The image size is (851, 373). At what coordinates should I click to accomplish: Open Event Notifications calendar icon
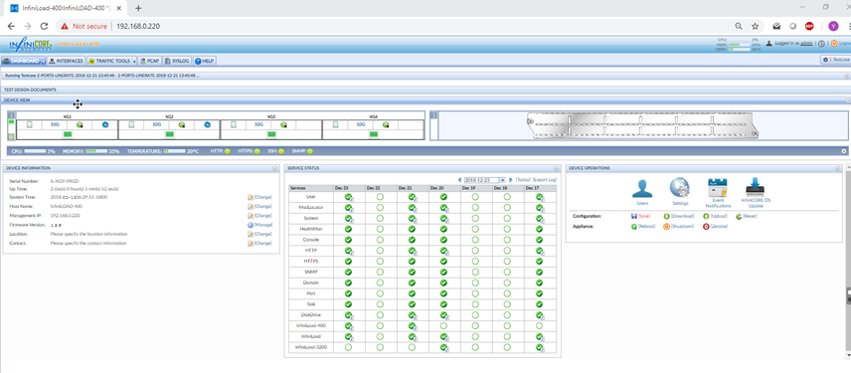pyautogui.click(x=717, y=187)
